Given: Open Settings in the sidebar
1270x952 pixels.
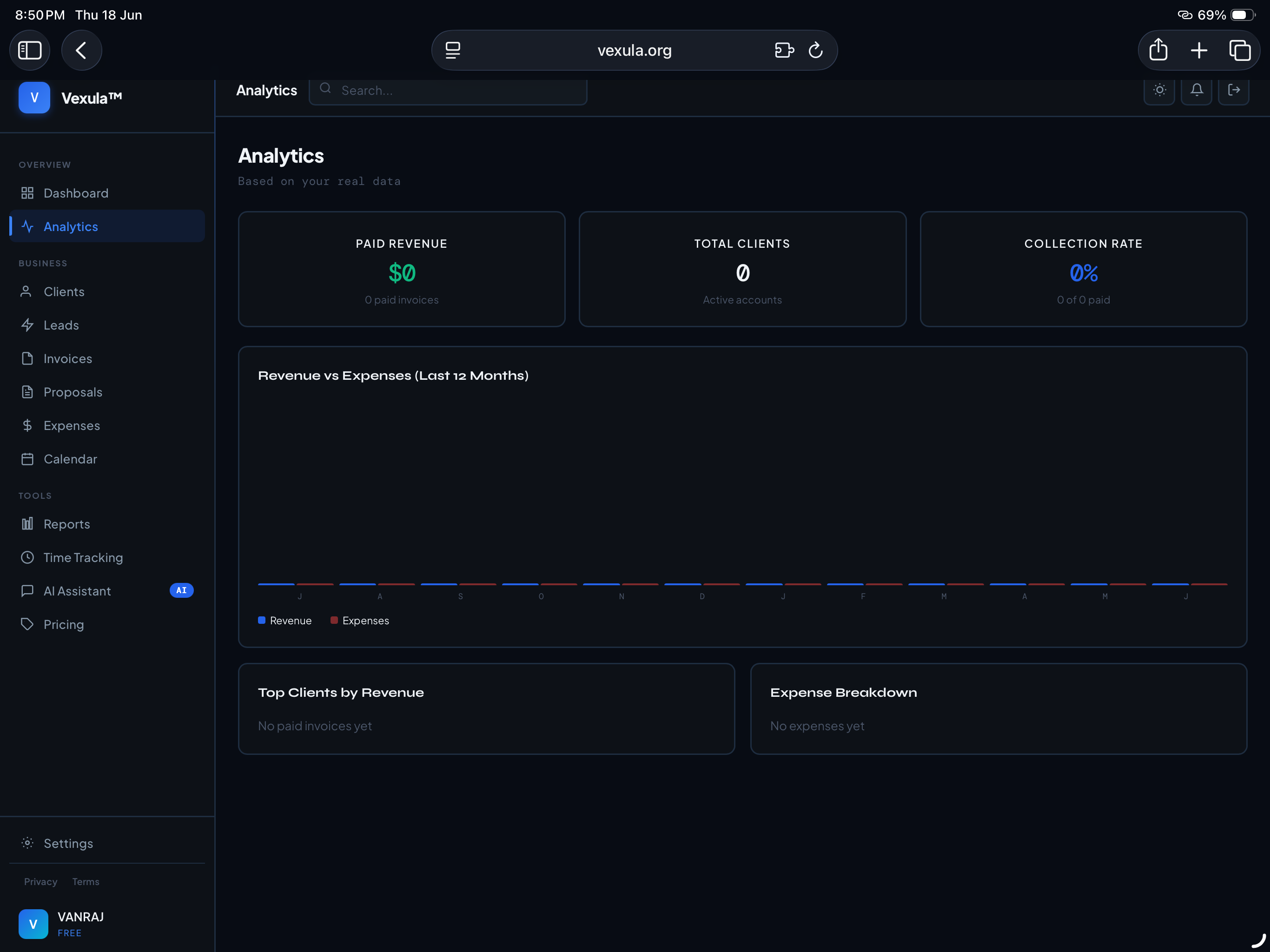Looking at the screenshot, I should [107, 843].
